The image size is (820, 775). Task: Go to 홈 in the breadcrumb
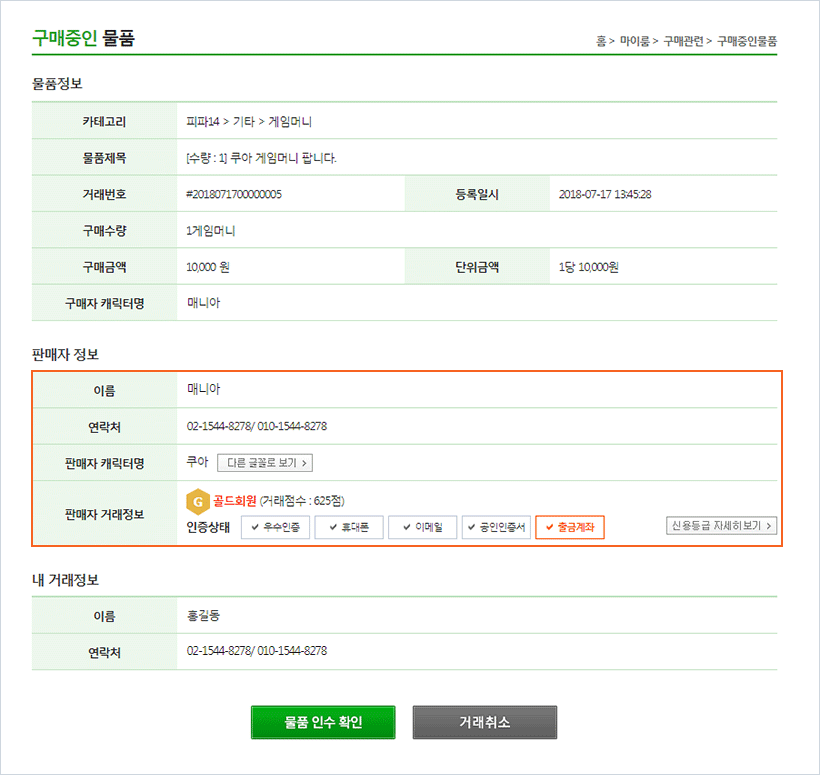tap(601, 41)
